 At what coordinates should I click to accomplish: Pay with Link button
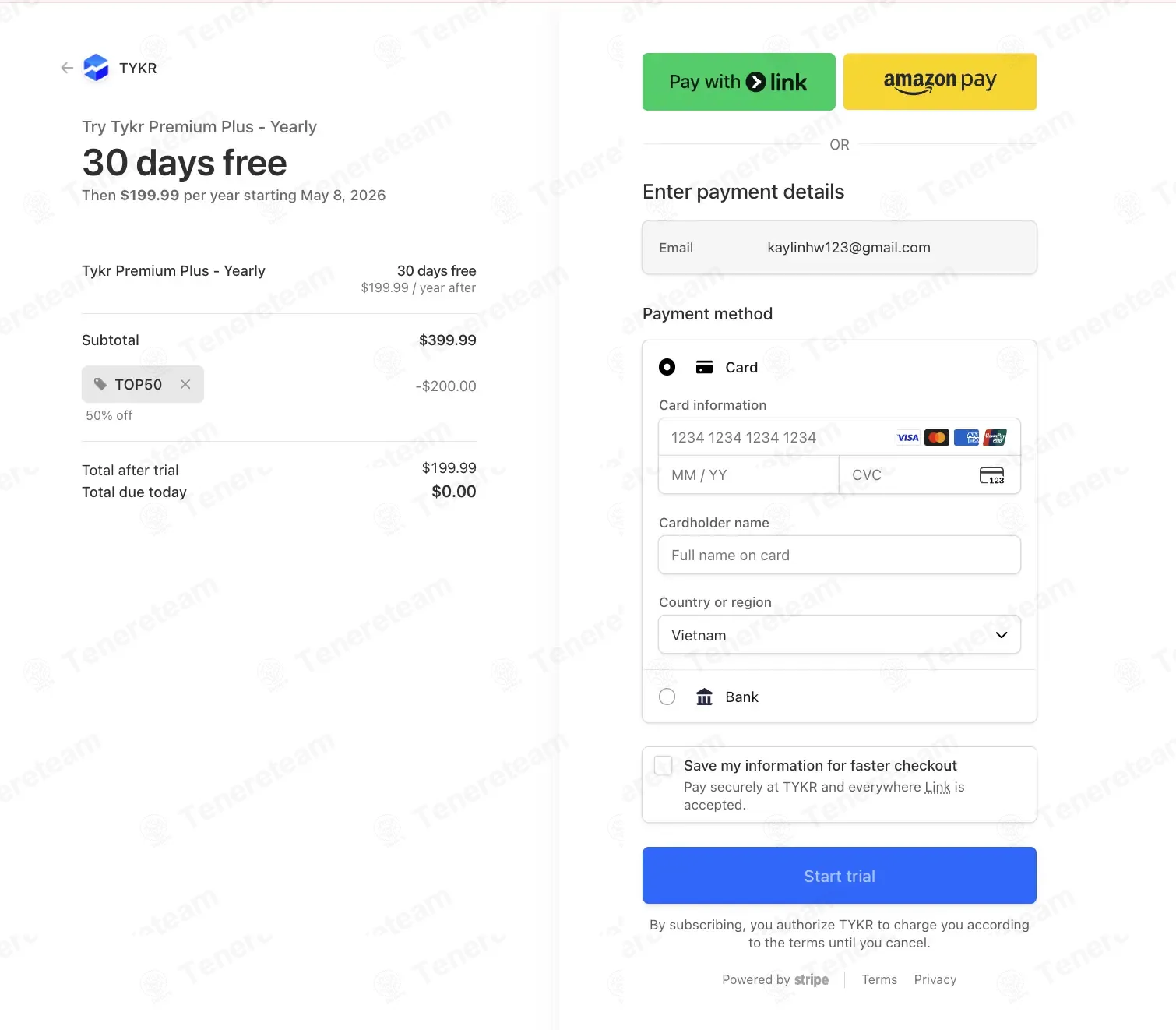coord(738,82)
